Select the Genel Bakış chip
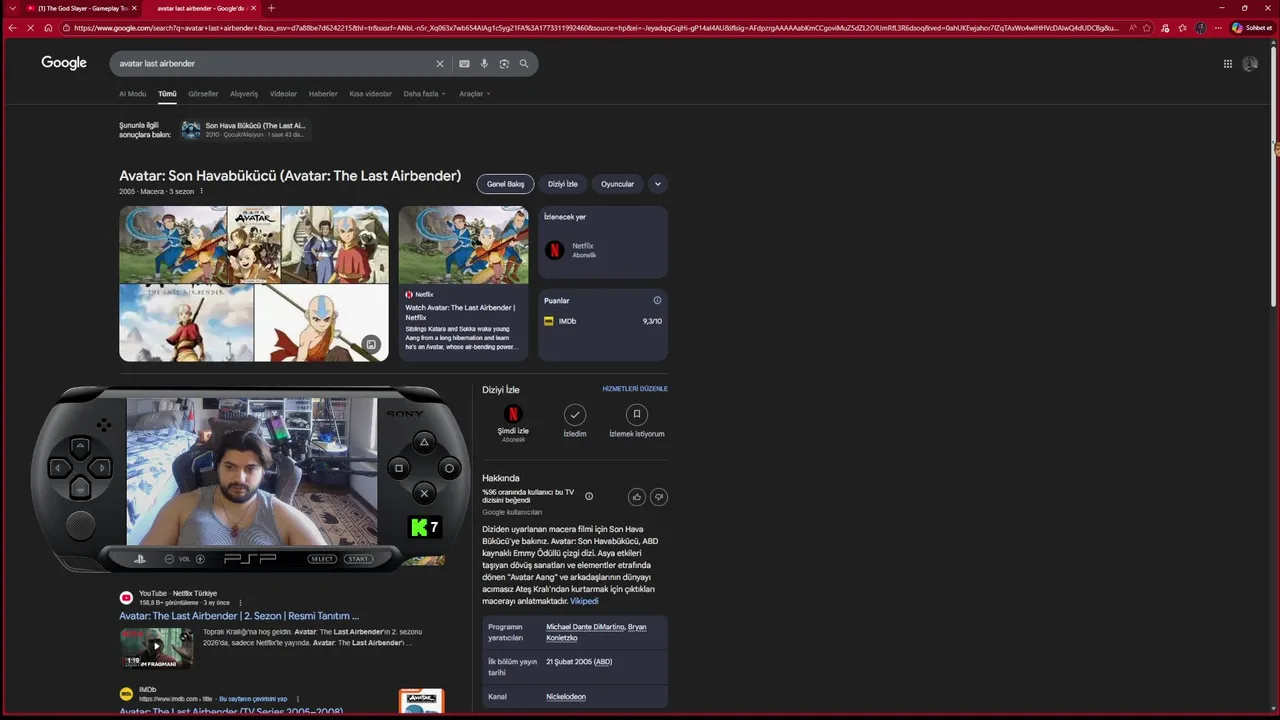This screenshot has width=1280, height=720. pos(505,184)
